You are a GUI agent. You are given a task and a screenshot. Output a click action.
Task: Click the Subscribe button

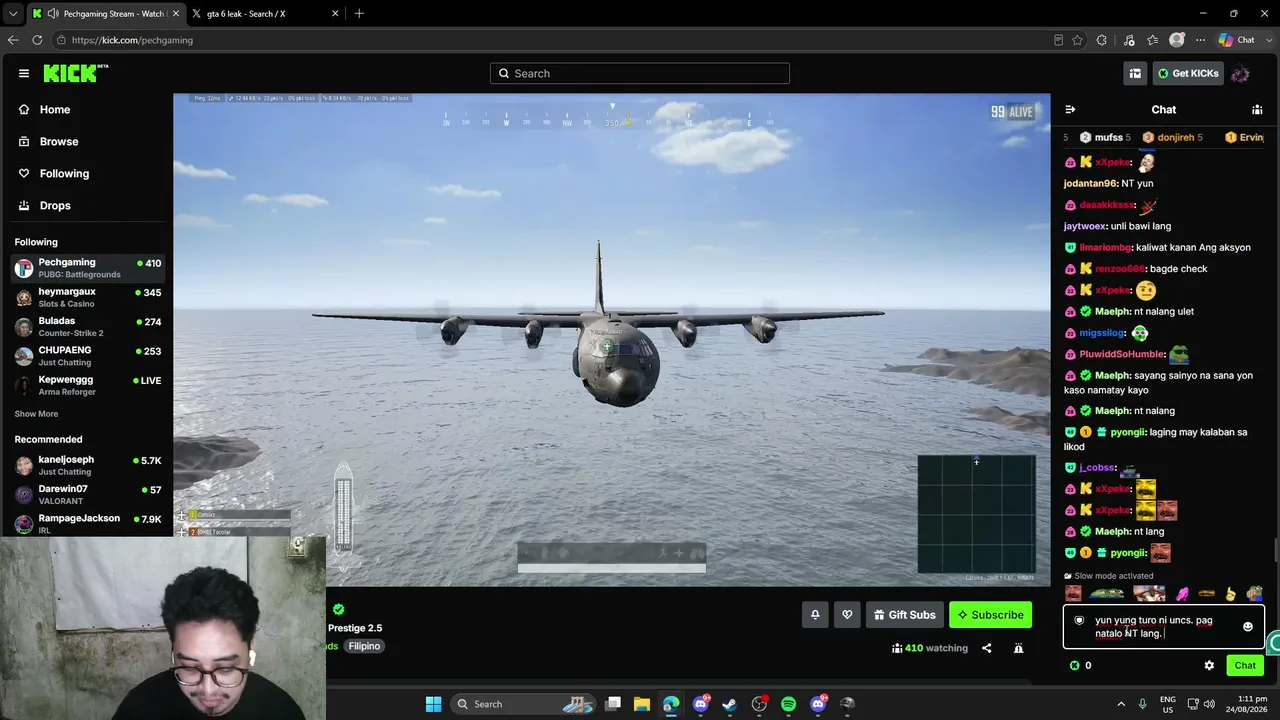pyautogui.click(x=990, y=615)
